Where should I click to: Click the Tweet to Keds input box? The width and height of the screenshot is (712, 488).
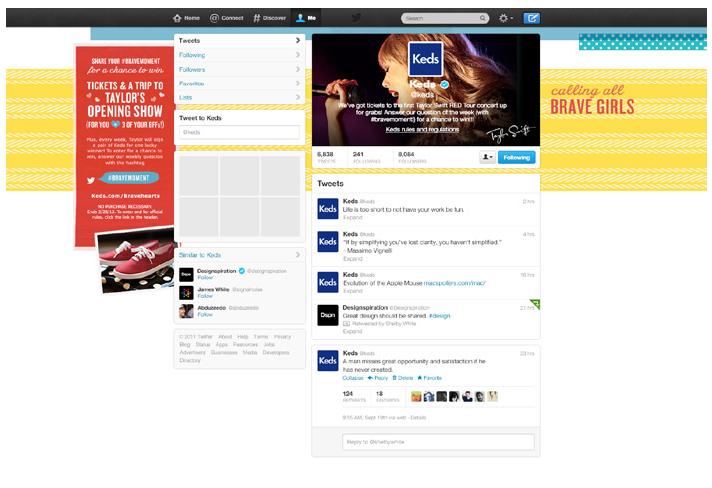coord(239,132)
